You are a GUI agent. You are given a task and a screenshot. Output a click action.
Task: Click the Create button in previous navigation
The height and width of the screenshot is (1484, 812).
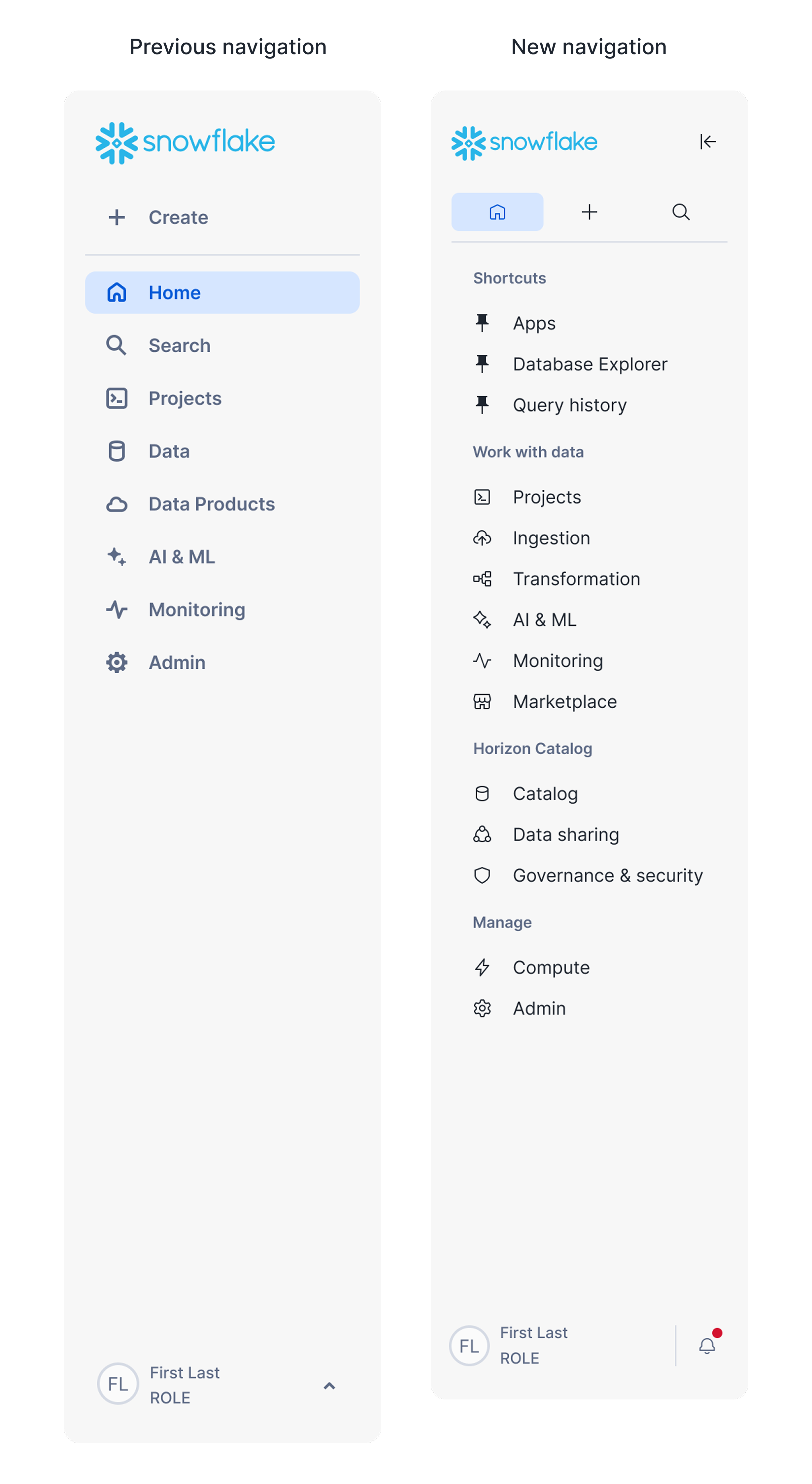point(179,217)
